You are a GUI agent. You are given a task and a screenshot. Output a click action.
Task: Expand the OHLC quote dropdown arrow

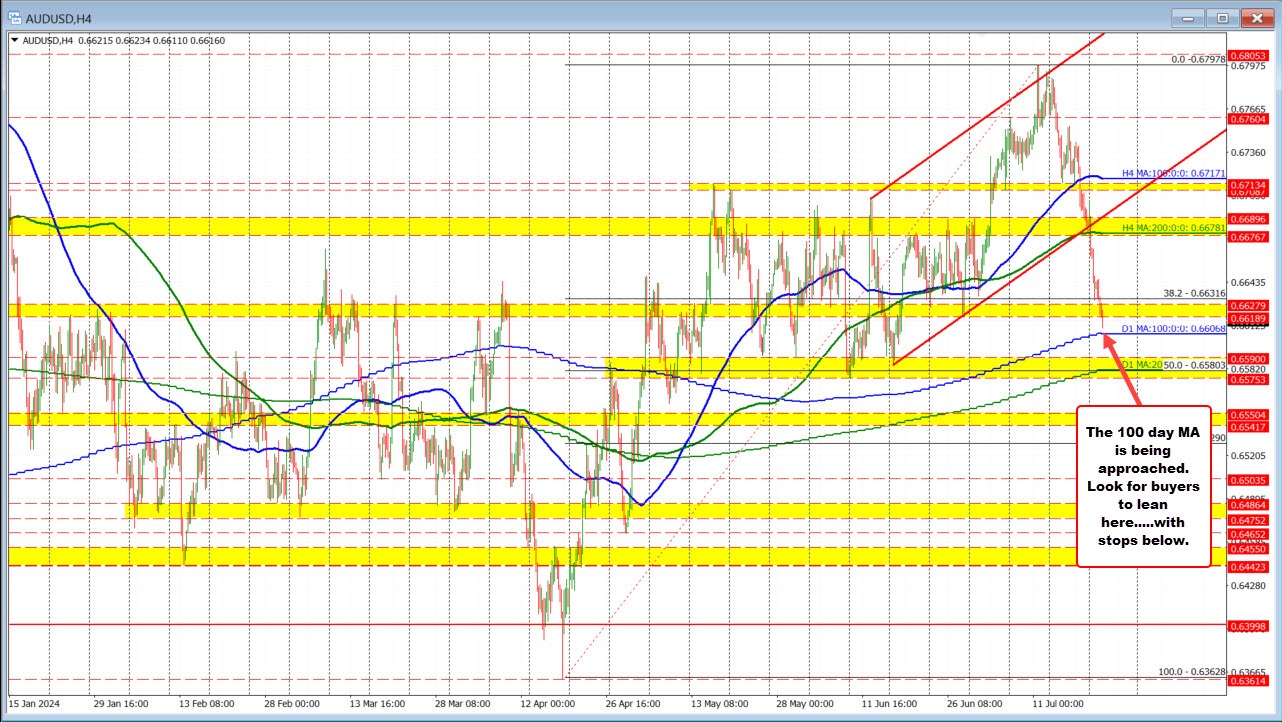pos(14,40)
